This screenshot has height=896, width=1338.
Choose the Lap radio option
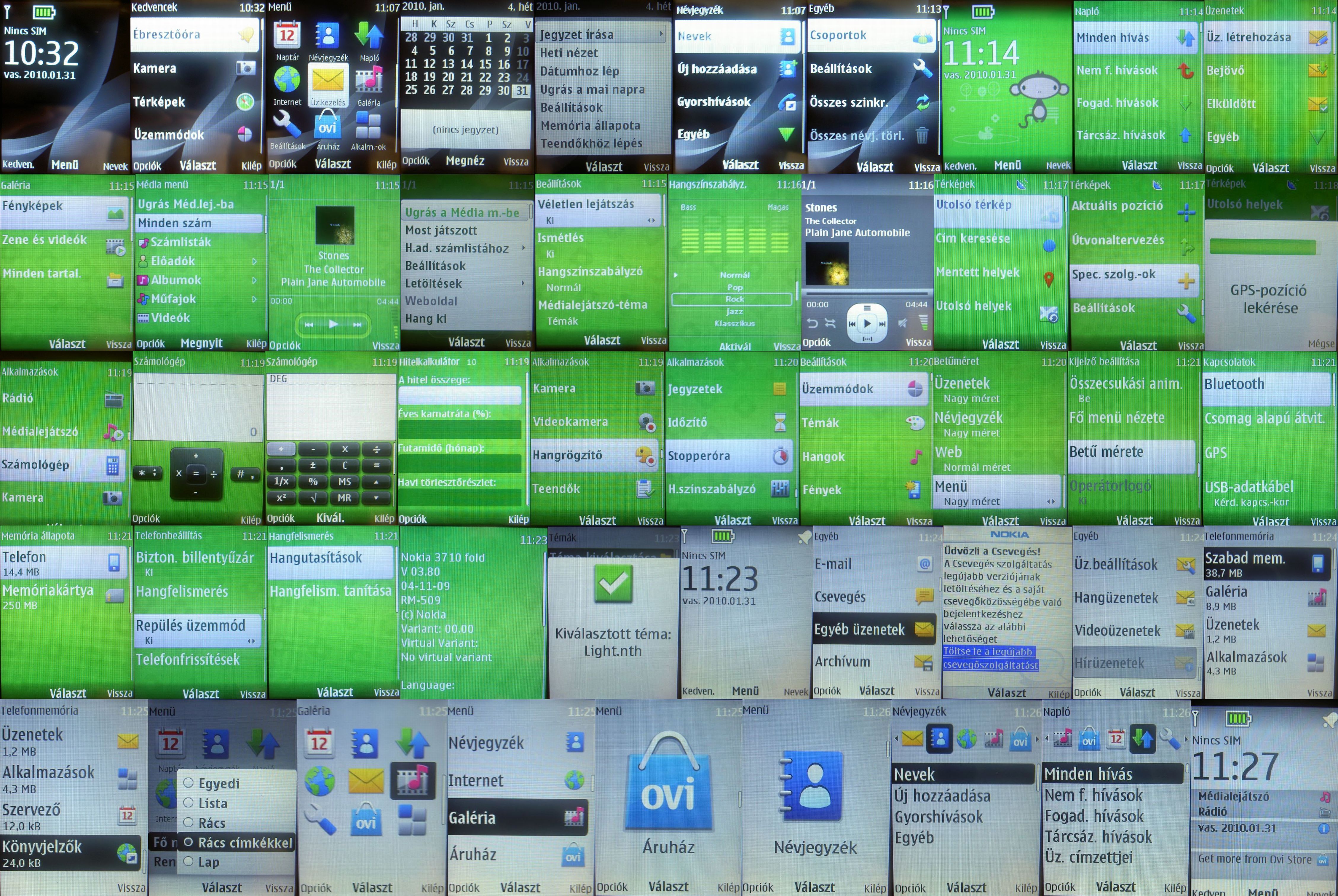click(x=188, y=862)
